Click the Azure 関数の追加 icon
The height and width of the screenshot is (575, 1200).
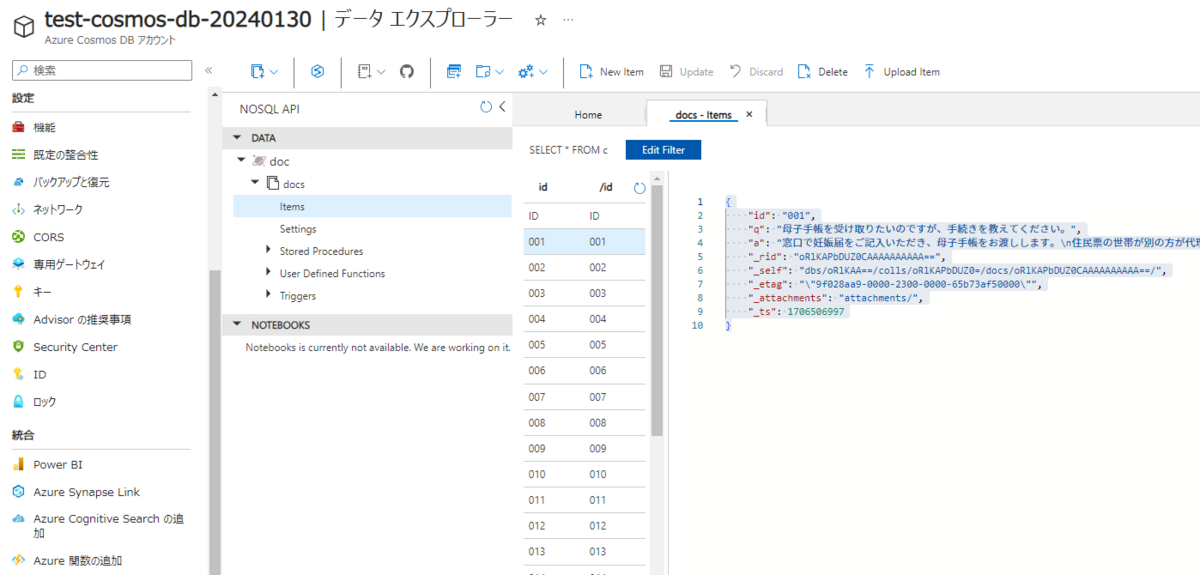click(x=18, y=560)
